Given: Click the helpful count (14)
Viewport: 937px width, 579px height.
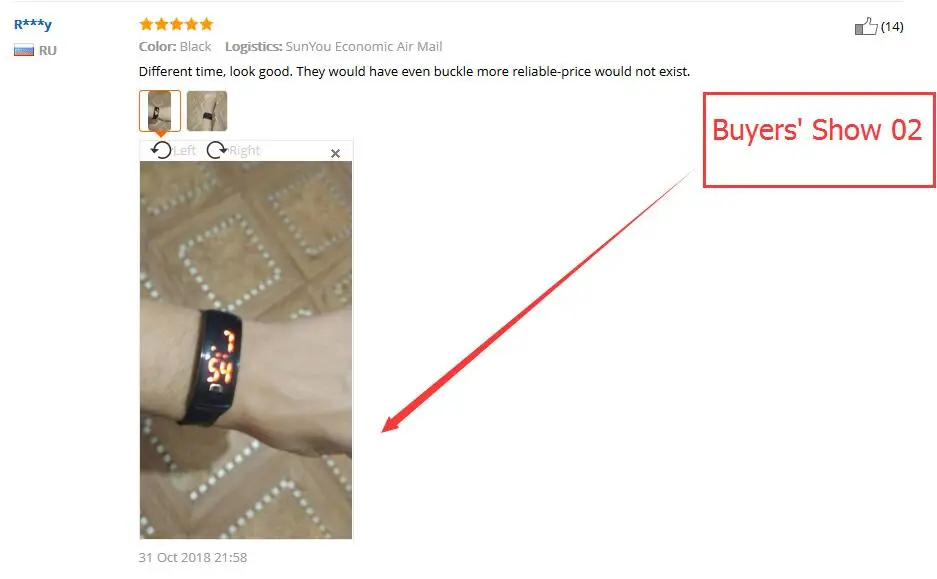Looking at the screenshot, I should pyautogui.click(x=892, y=27).
